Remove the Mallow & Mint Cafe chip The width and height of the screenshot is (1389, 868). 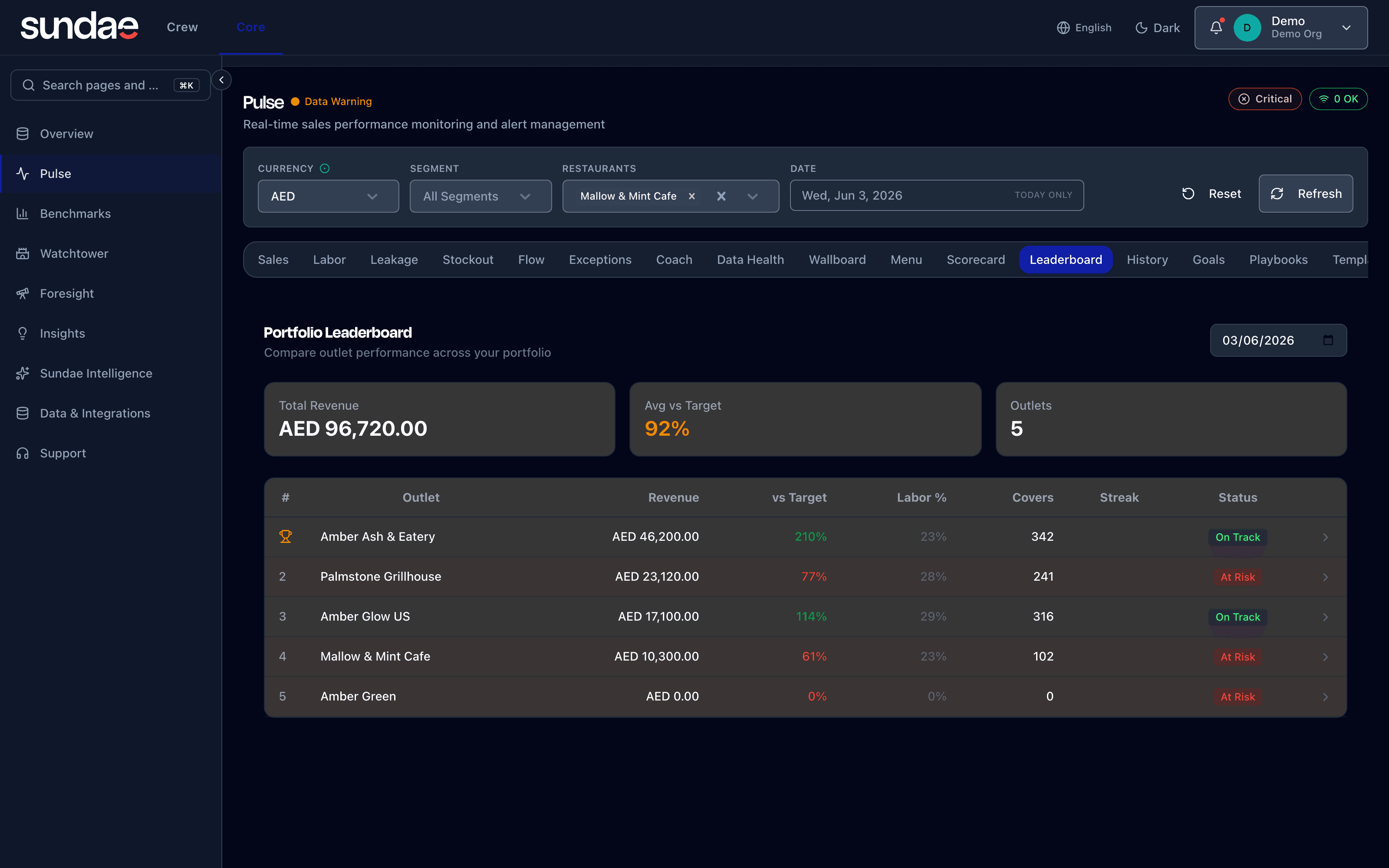691,196
